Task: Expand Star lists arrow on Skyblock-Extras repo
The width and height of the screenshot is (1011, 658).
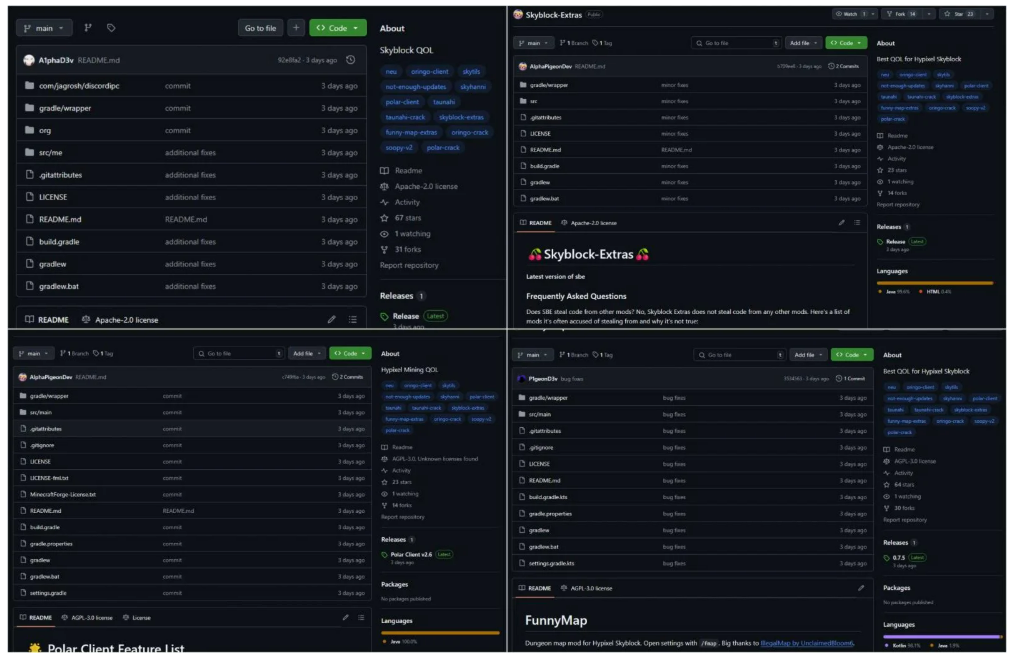Action: pyautogui.click(x=986, y=14)
